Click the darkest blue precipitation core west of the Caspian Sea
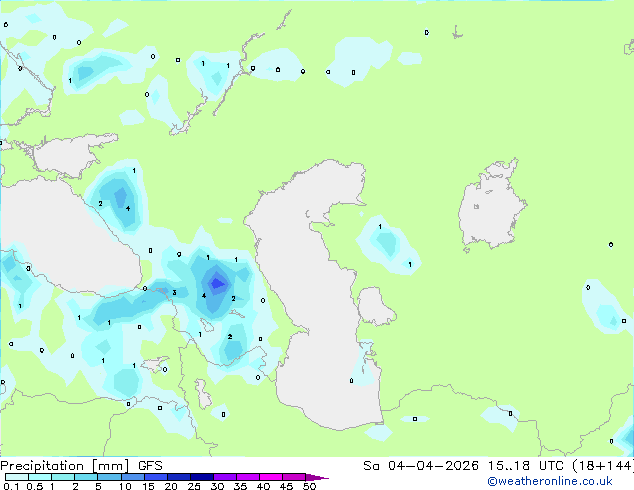Screen dimensions: 634x490 [x=218, y=283]
